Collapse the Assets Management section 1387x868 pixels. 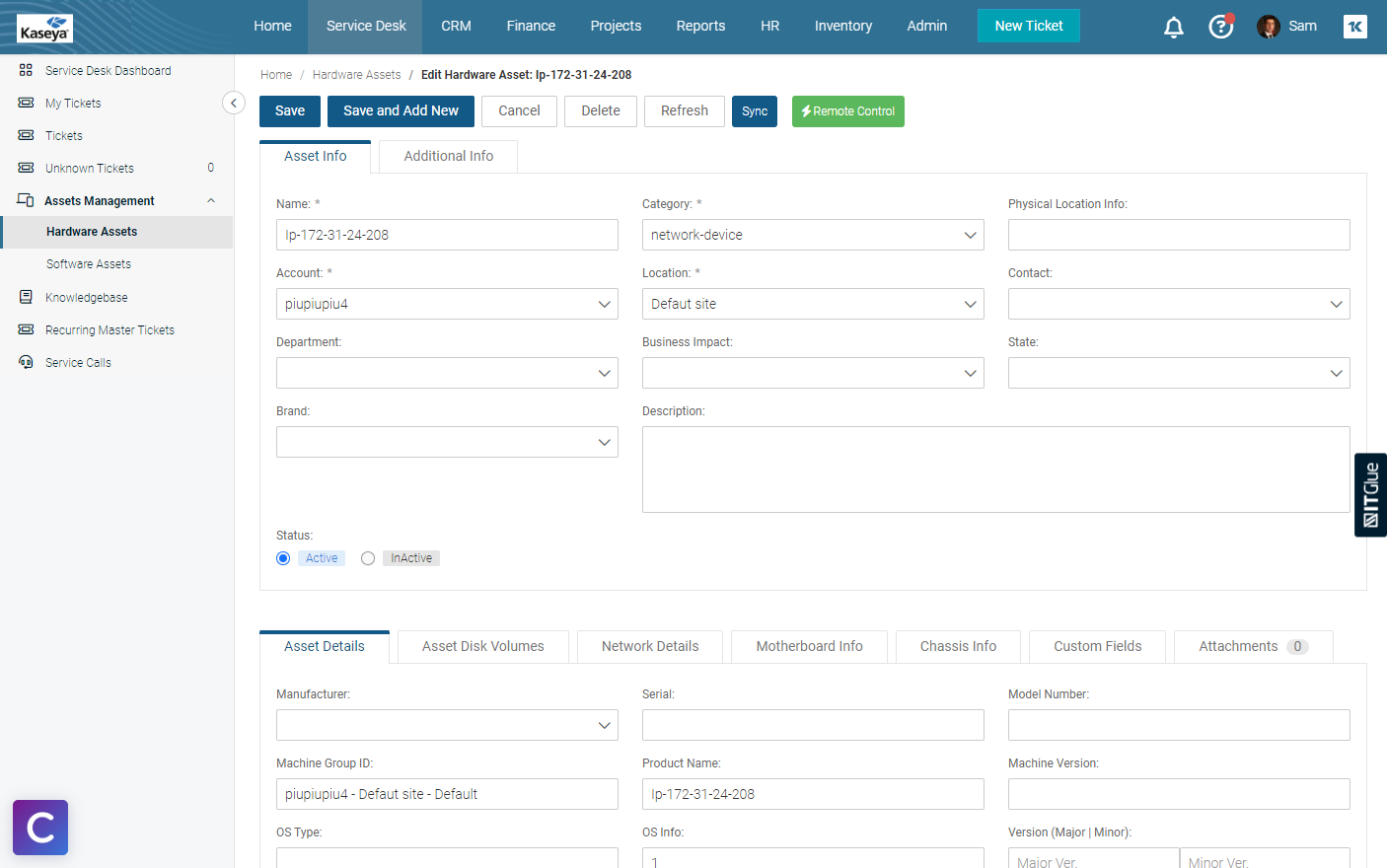pos(211,201)
